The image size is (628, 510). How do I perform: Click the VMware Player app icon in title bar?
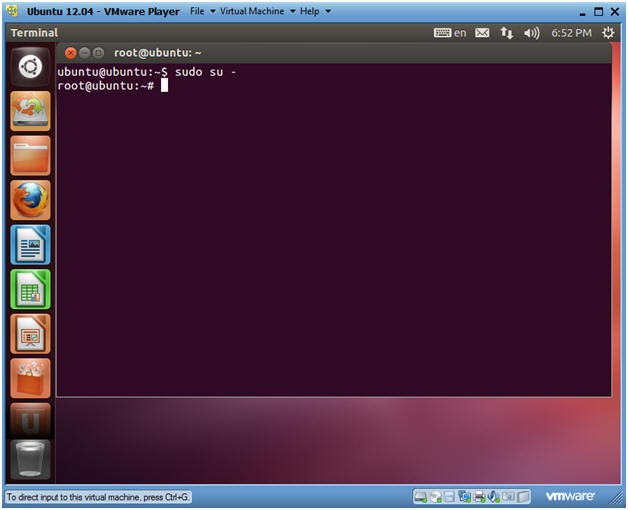point(12,11)
